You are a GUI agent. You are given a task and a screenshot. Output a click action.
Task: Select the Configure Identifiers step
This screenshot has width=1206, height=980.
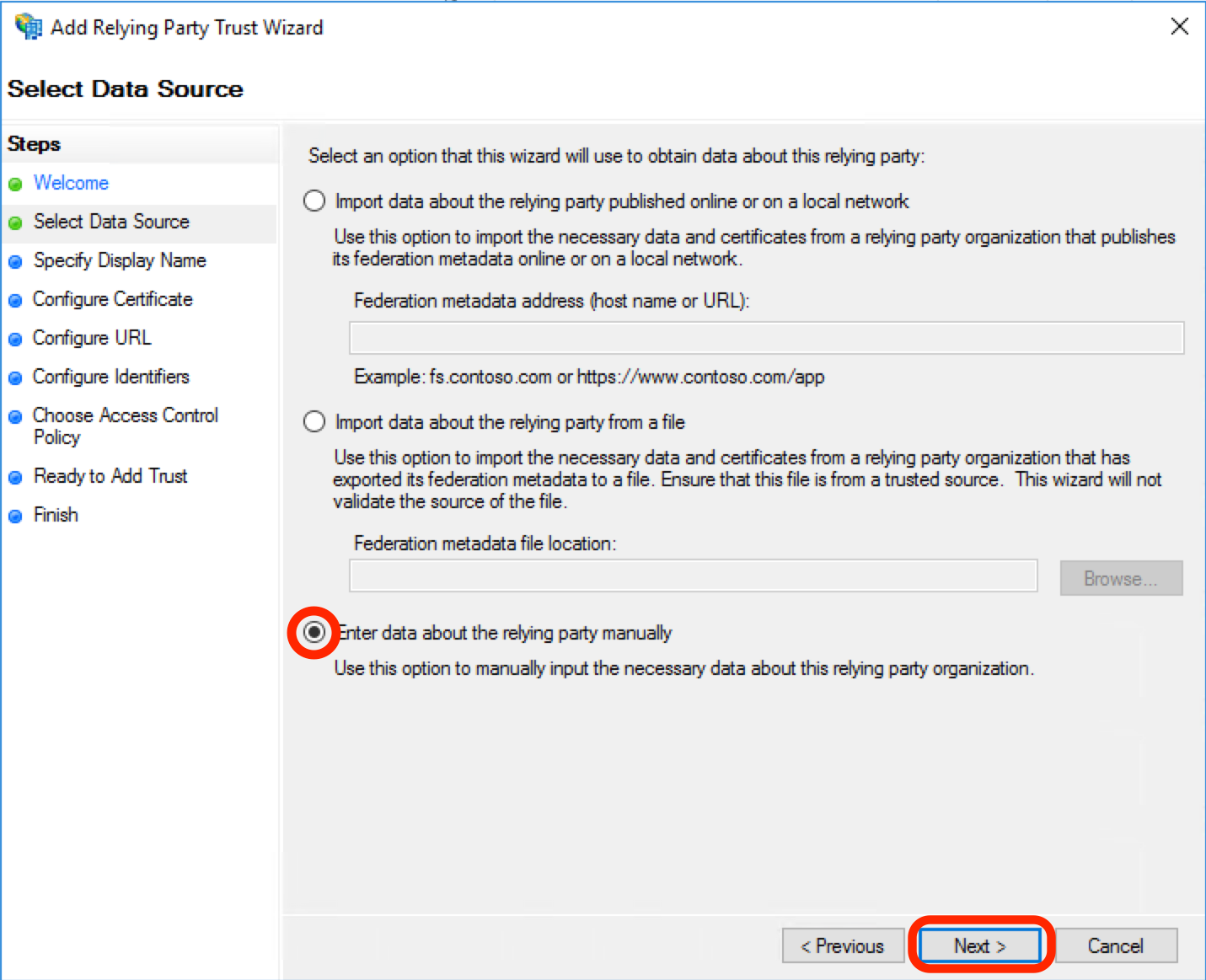(x=110, y=377)
